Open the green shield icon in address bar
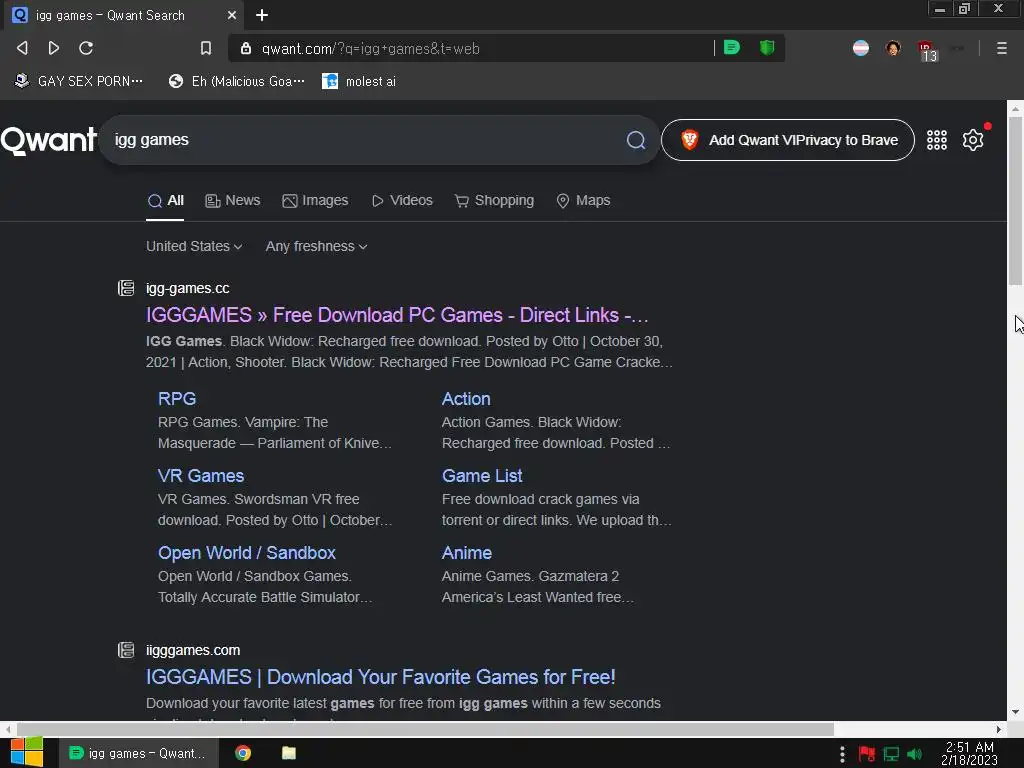 tap(767, 48)
